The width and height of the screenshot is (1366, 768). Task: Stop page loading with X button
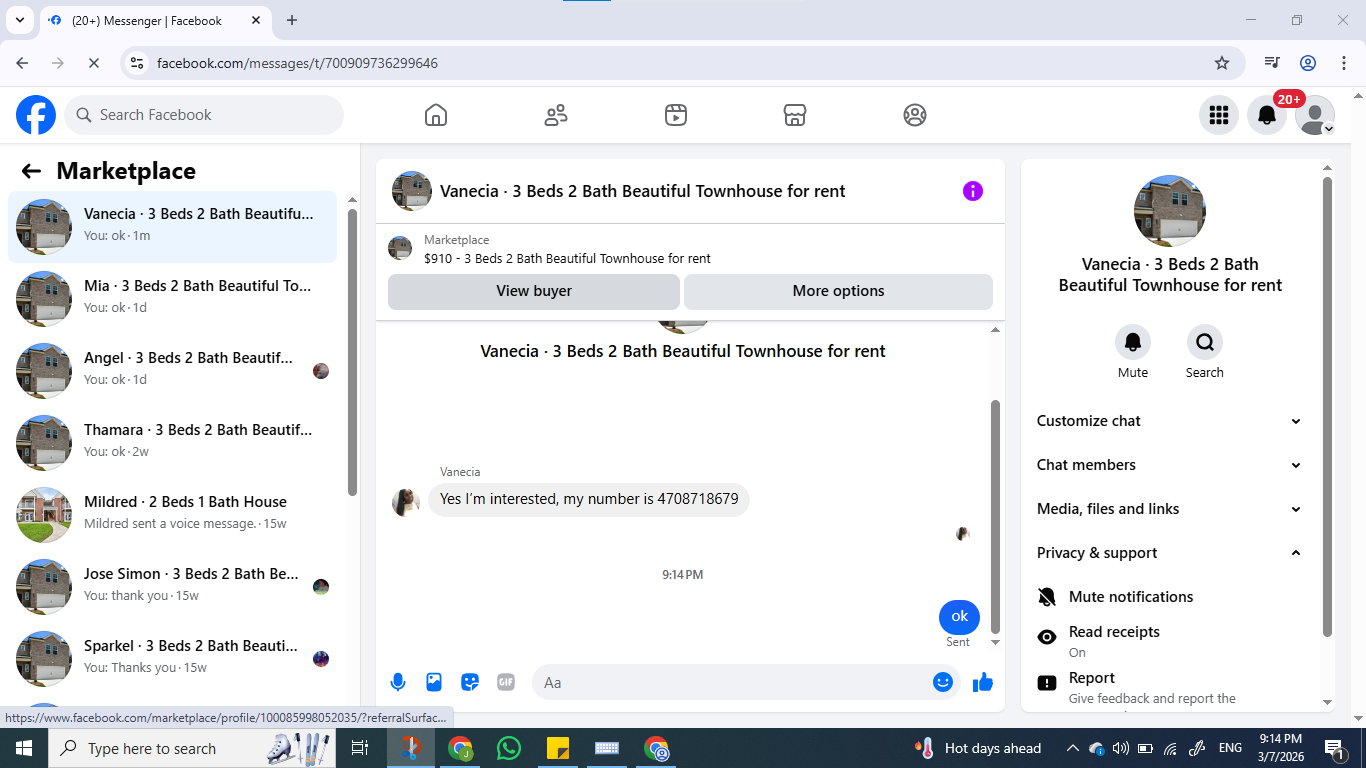pyautogui.click(x=93, y=63)
